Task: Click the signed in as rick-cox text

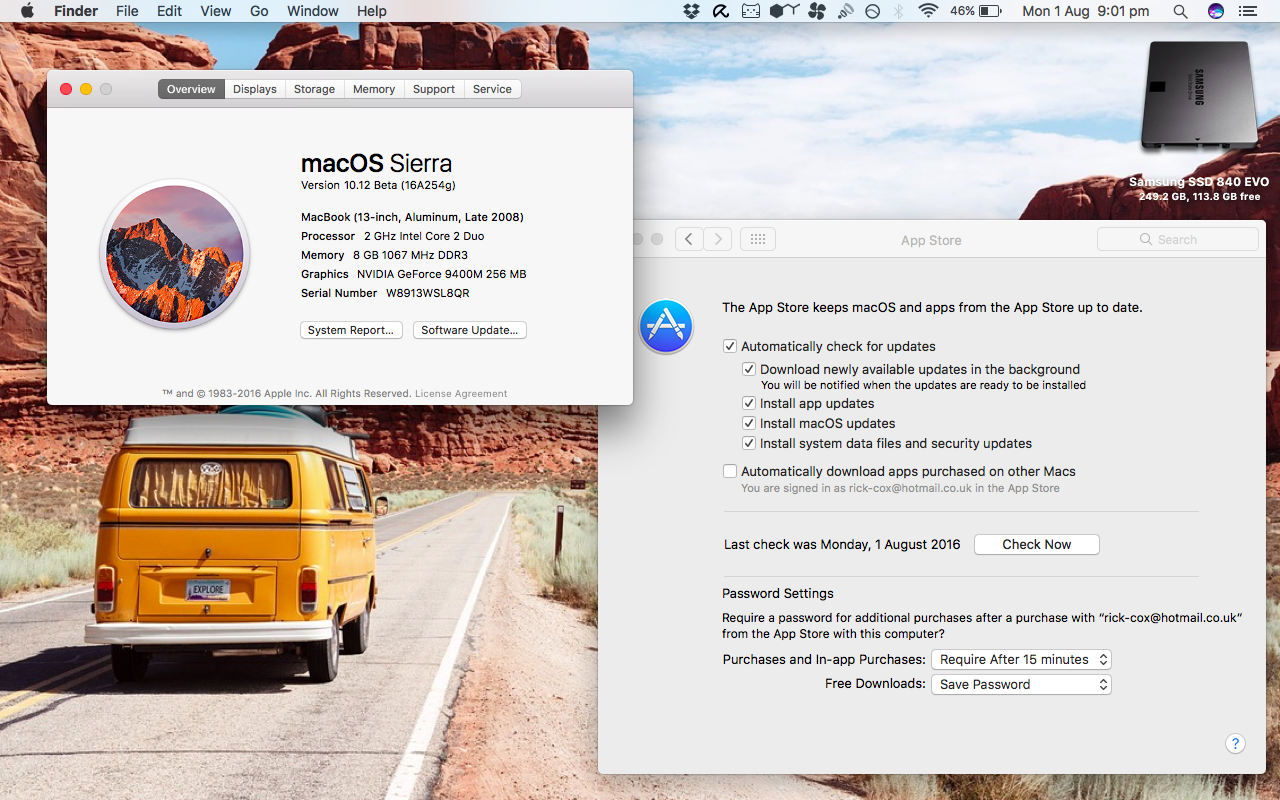Action: pos(900,488)
